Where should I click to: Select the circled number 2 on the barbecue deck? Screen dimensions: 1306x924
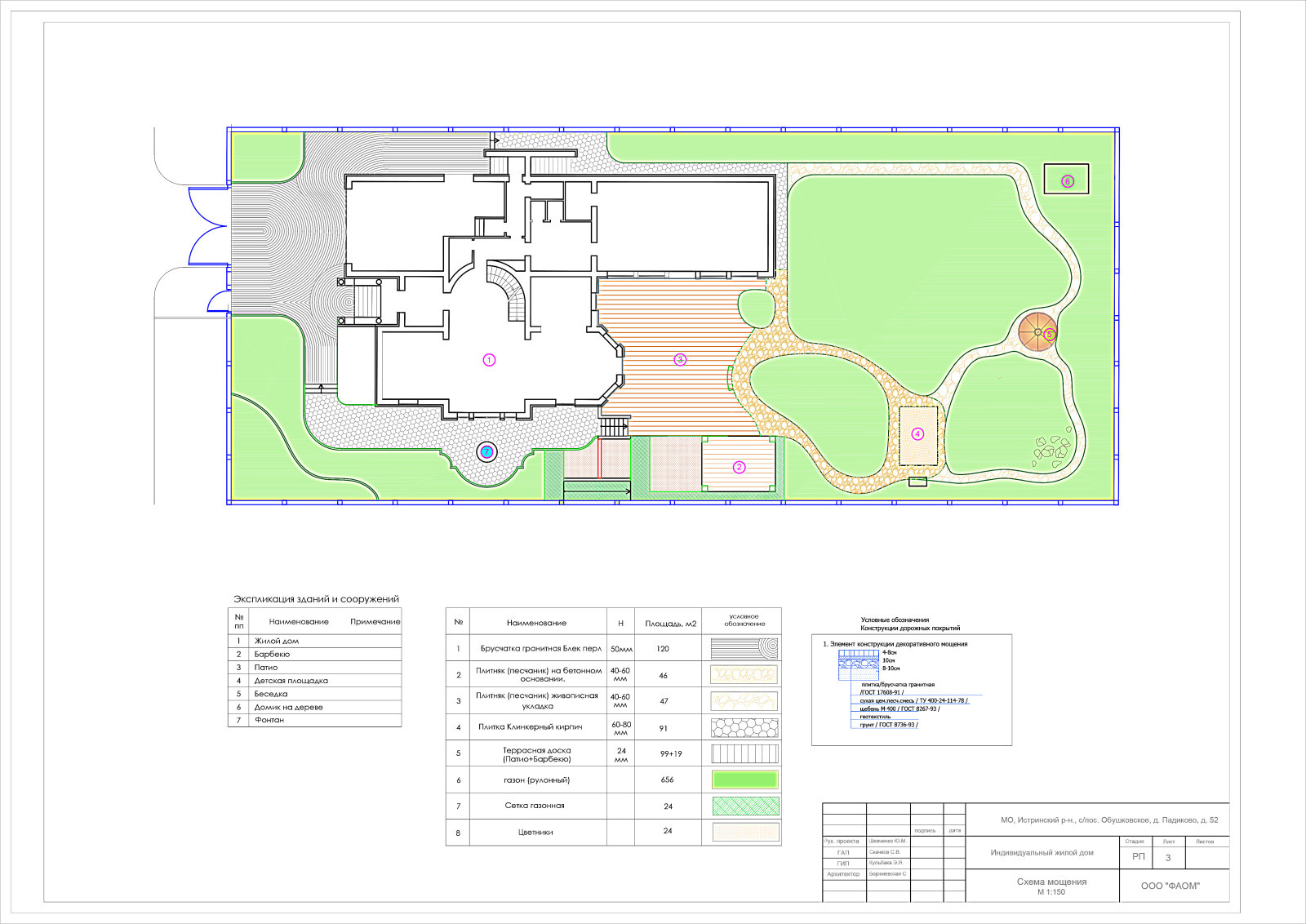739,468
